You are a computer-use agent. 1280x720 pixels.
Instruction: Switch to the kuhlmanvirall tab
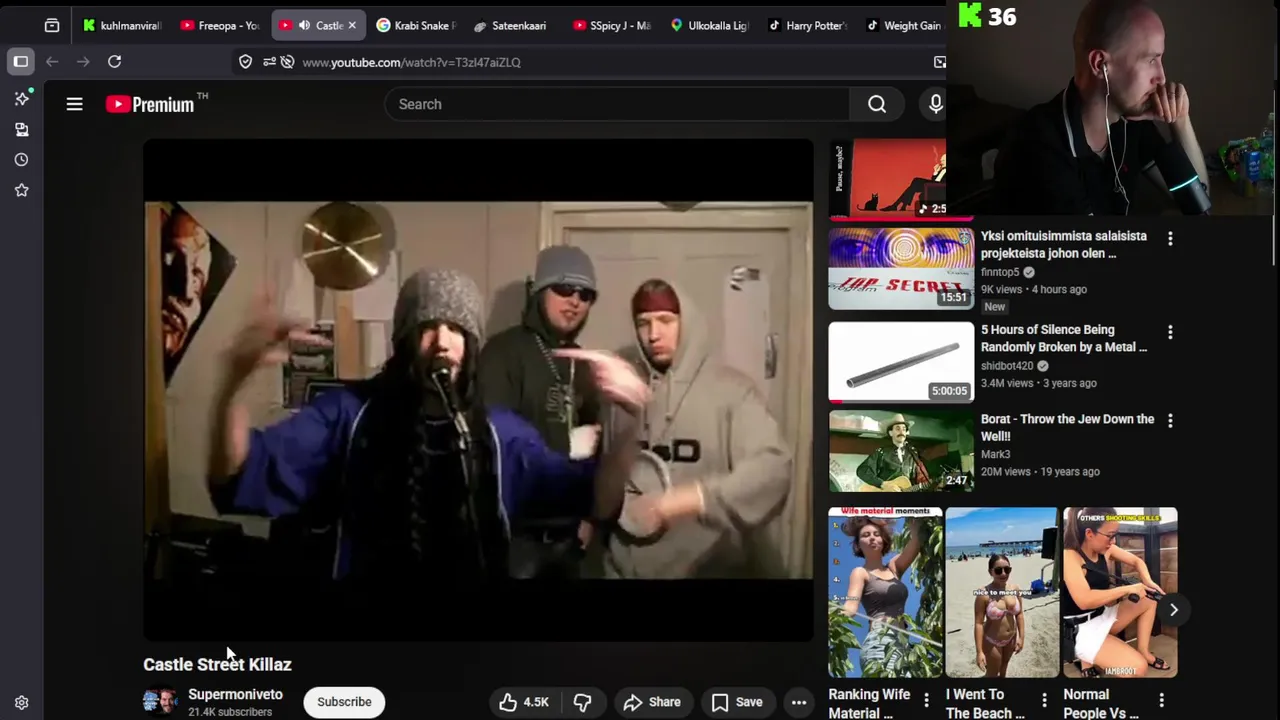point(122,25)
